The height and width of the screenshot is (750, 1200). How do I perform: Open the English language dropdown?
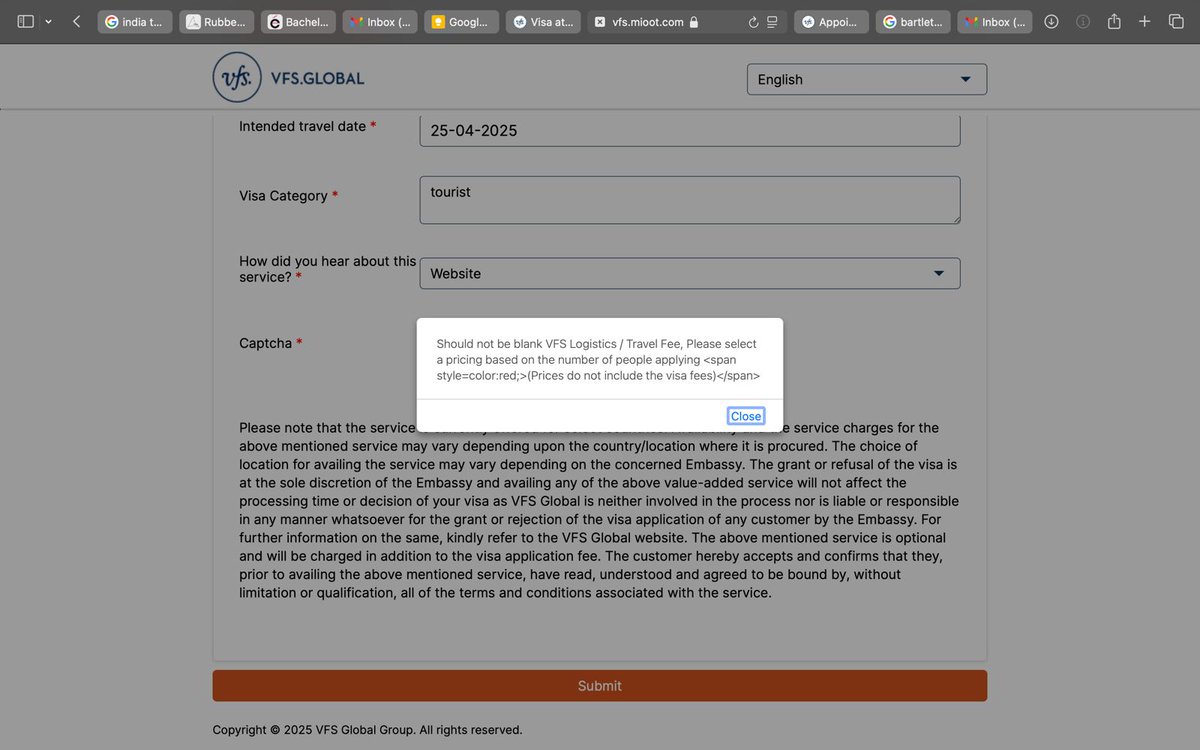point(867,79)
